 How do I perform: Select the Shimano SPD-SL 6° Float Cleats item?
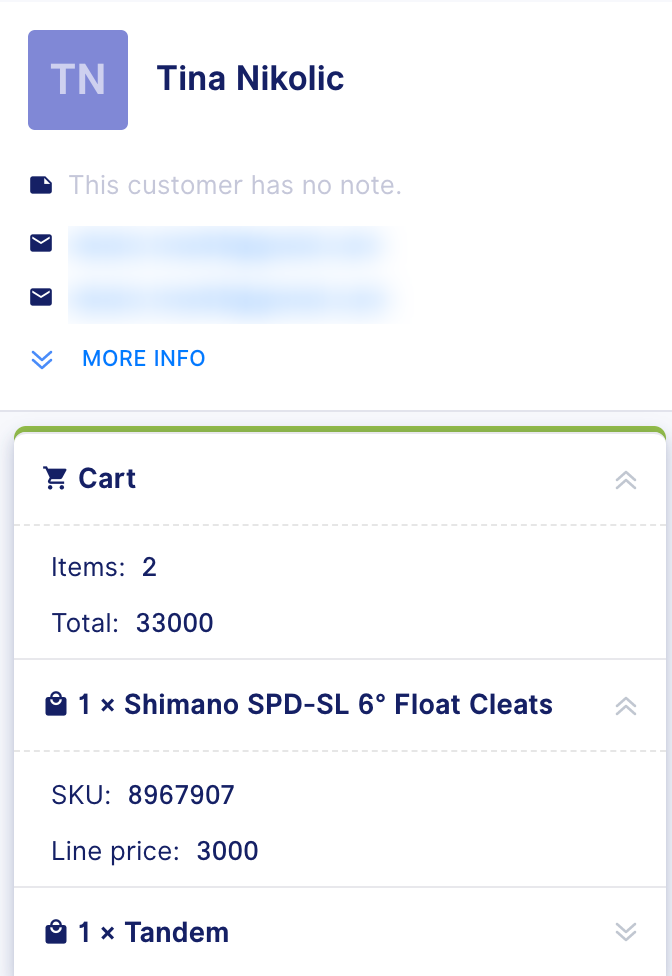(315, 705)
